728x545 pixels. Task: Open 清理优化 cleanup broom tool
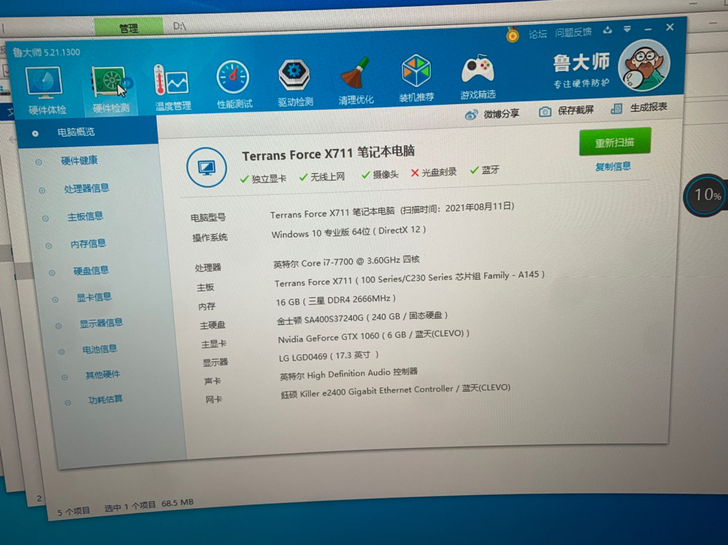(356, 81)
